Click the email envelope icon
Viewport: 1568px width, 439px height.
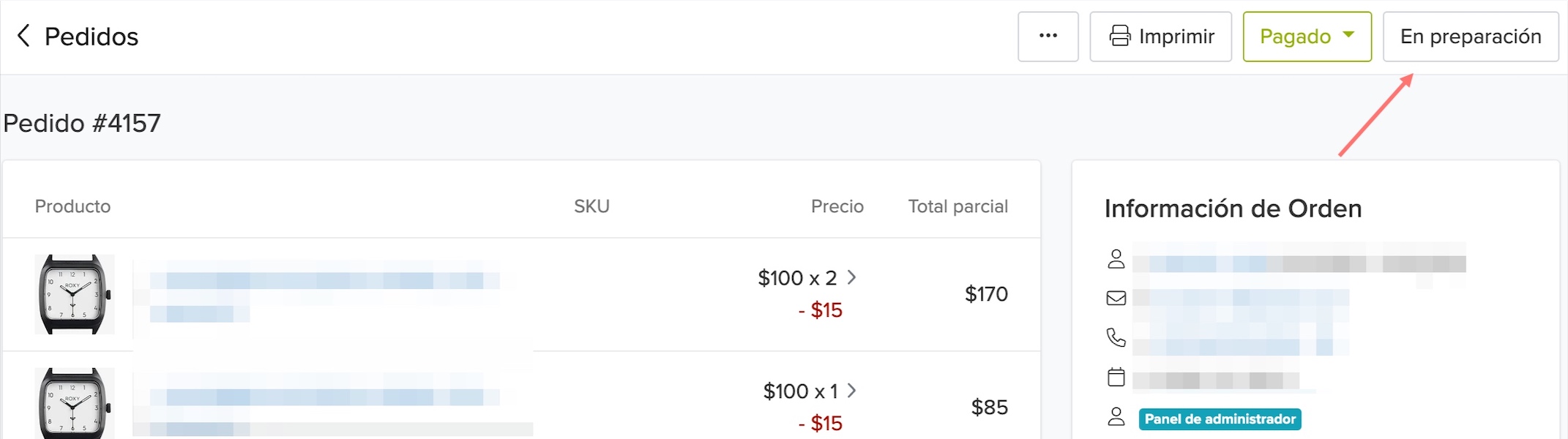pyautogui.click(x=1116, y=298)
